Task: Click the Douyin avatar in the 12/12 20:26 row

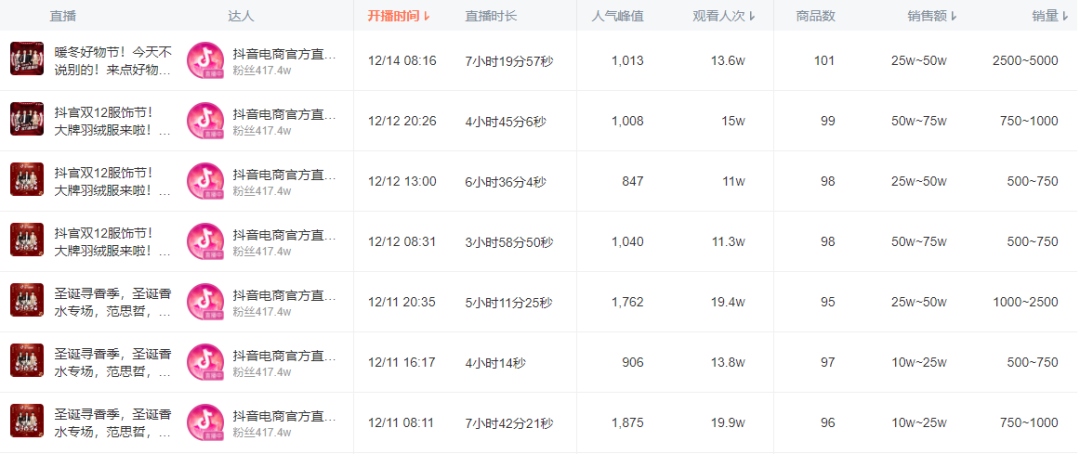Action: [206, 121]
